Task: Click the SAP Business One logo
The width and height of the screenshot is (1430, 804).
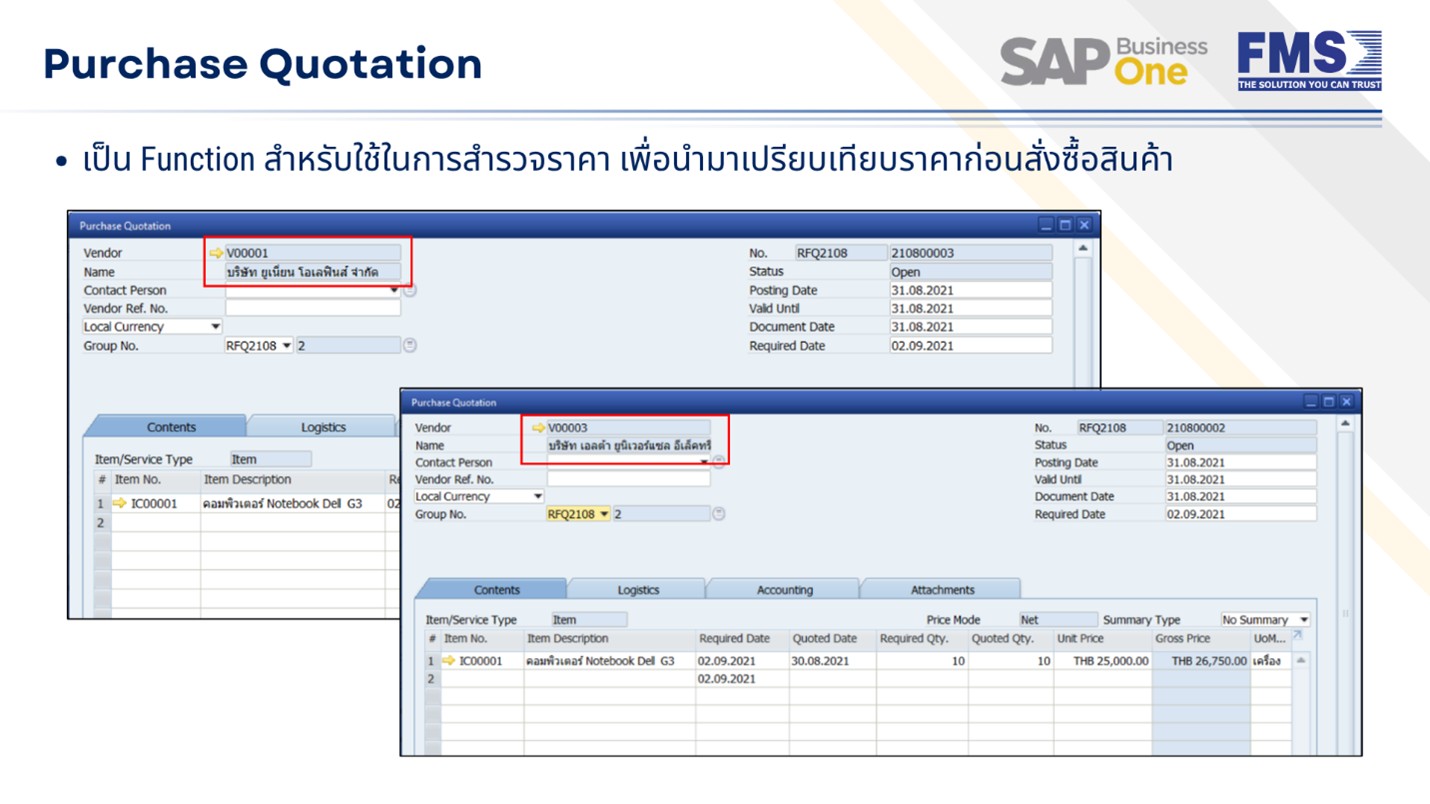Action: coord(1103,61)
